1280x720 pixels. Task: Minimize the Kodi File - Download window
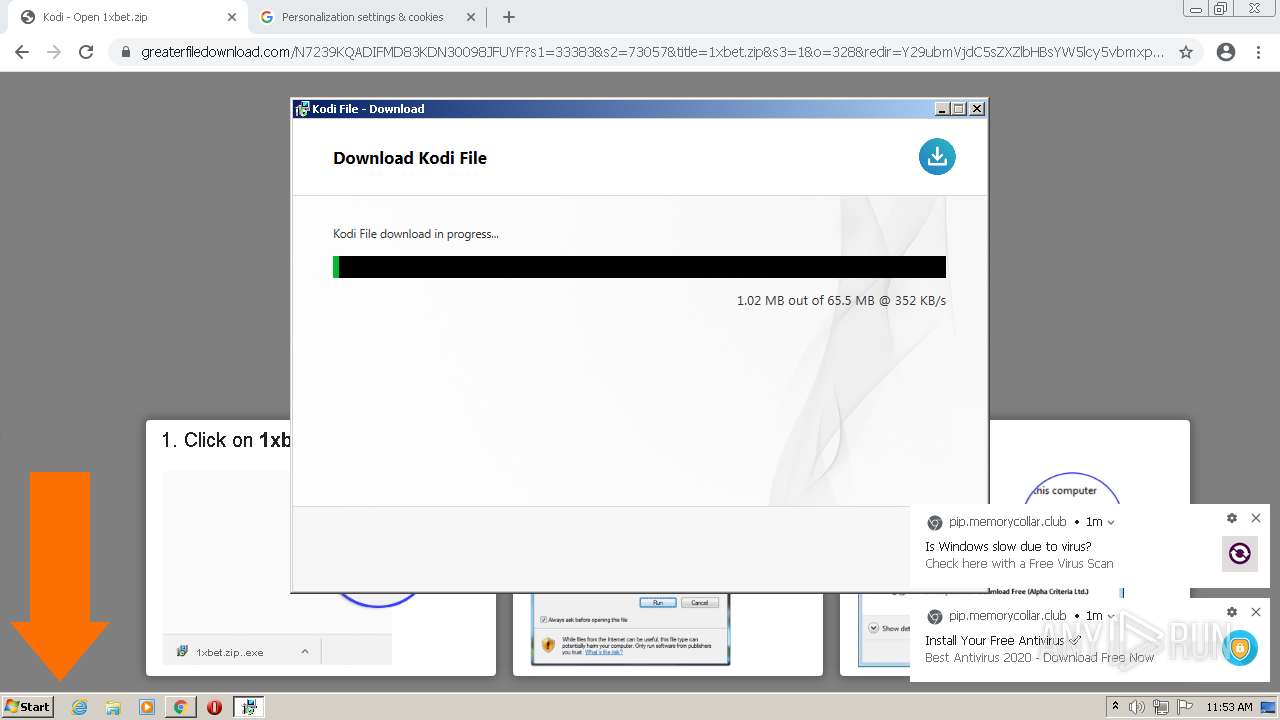point(942,109)
